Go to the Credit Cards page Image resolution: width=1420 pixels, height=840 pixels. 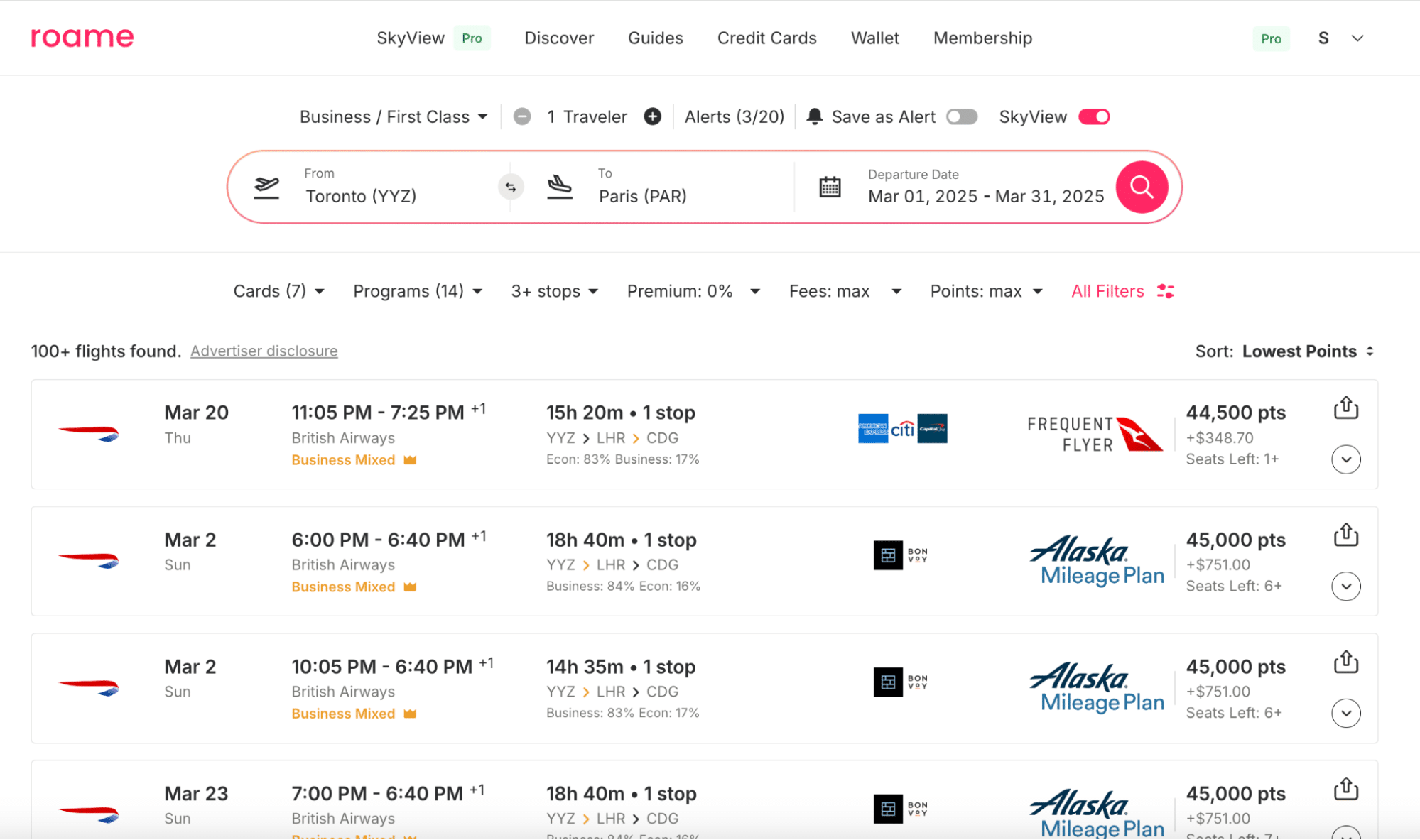(x=766, y=38)
